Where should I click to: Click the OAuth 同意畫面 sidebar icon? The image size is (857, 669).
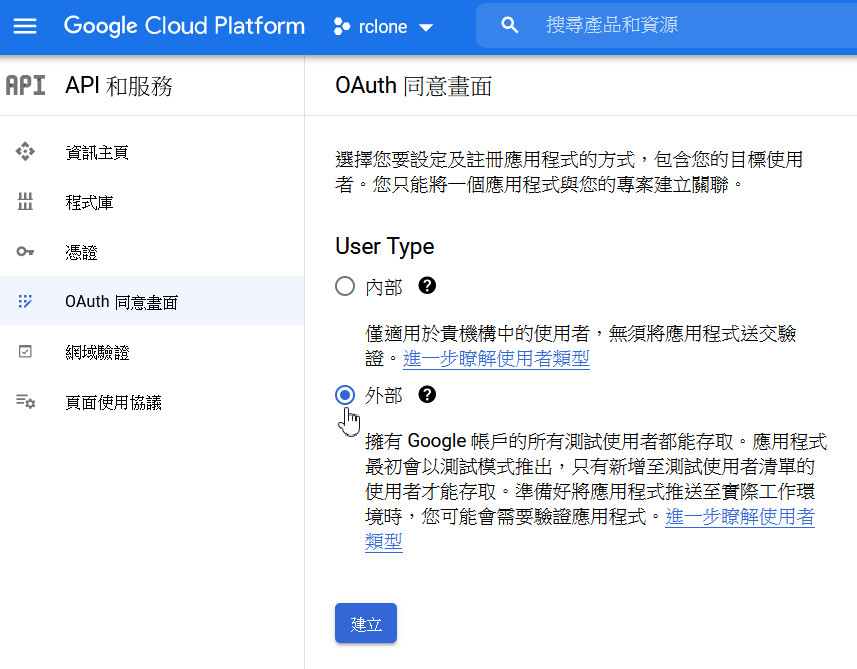pos(26,301)
